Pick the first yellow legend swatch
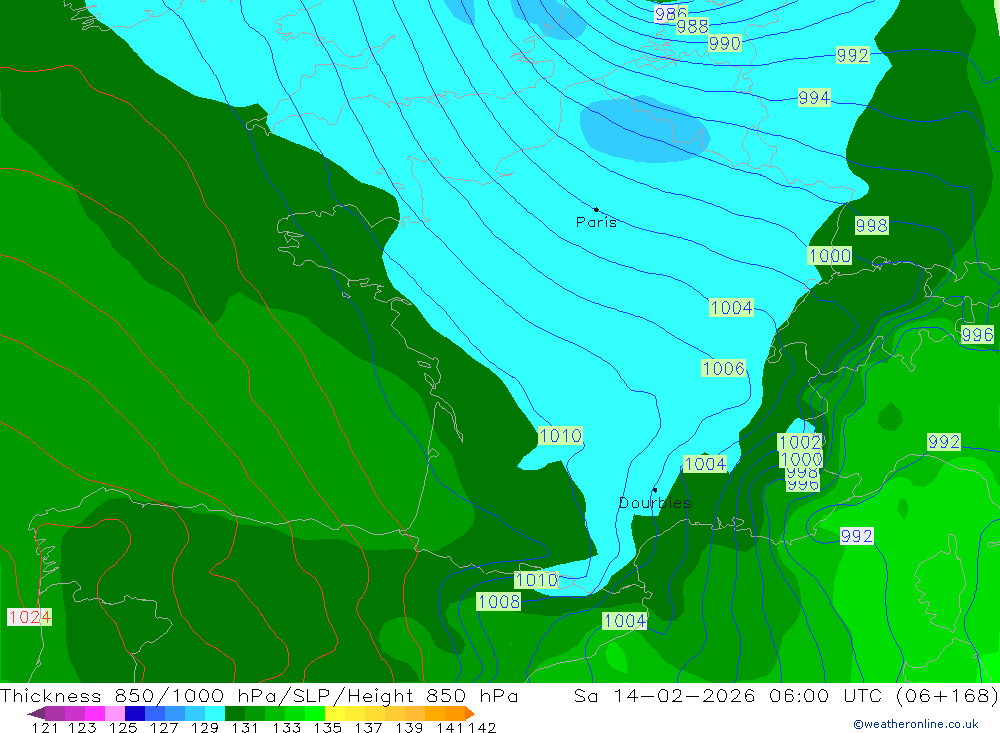This screenshot has width=1000, height=733. (335, 713)
